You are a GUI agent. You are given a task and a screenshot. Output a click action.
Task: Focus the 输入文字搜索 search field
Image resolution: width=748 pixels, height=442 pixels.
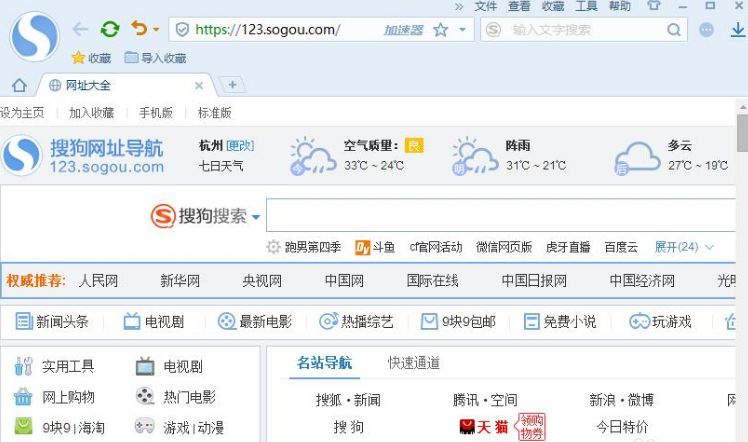click(x=584, y=30)
